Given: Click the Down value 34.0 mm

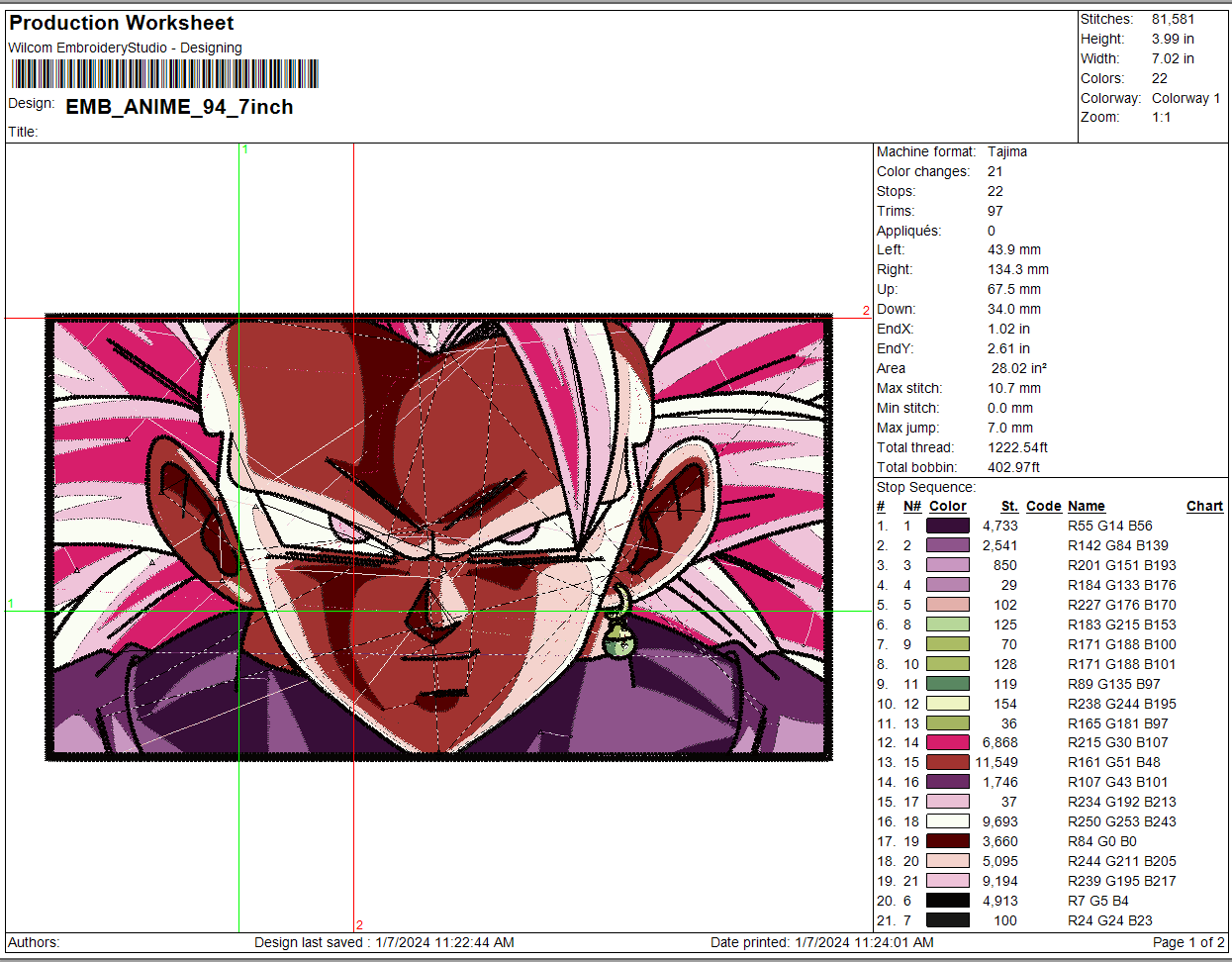Looking at the screenshot, I should [1014, 309].
